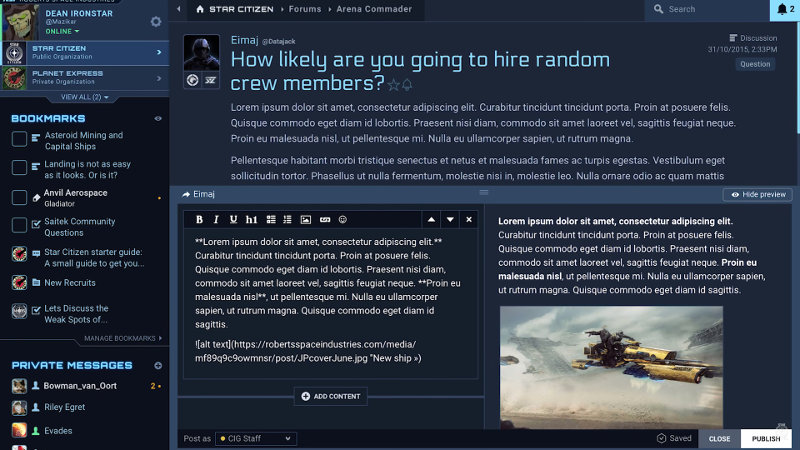This screenshot has height=450, width=800.
Task: Add a new private message with plus icon
Action: click(x=158, y=365)
